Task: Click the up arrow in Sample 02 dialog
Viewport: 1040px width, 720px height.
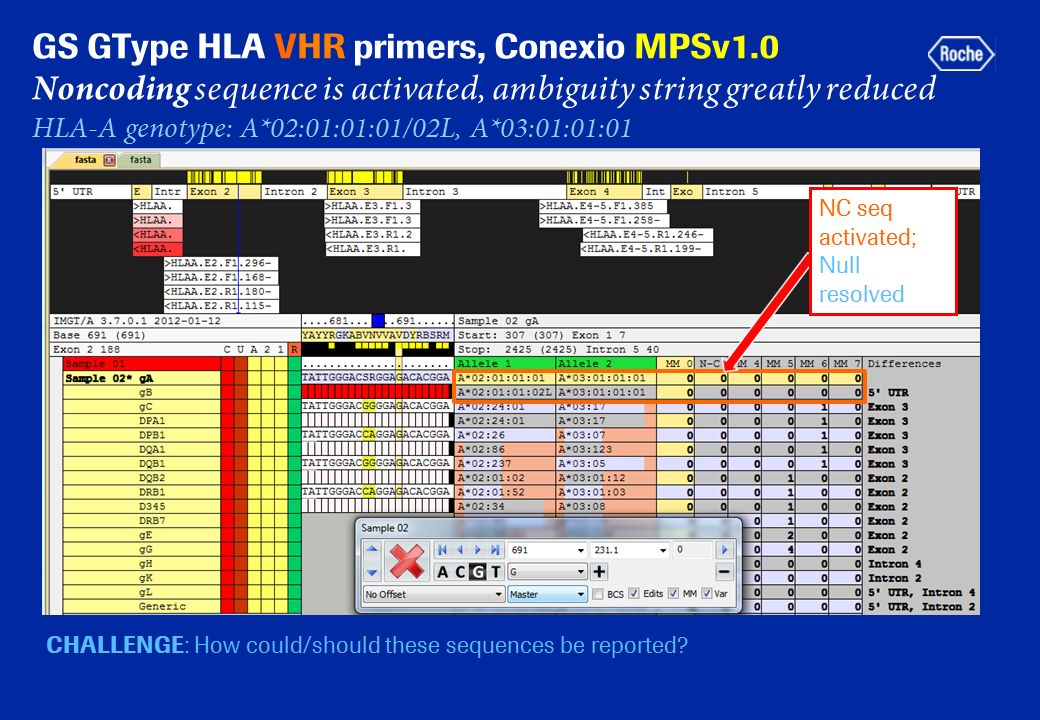Action: [372, 549]
